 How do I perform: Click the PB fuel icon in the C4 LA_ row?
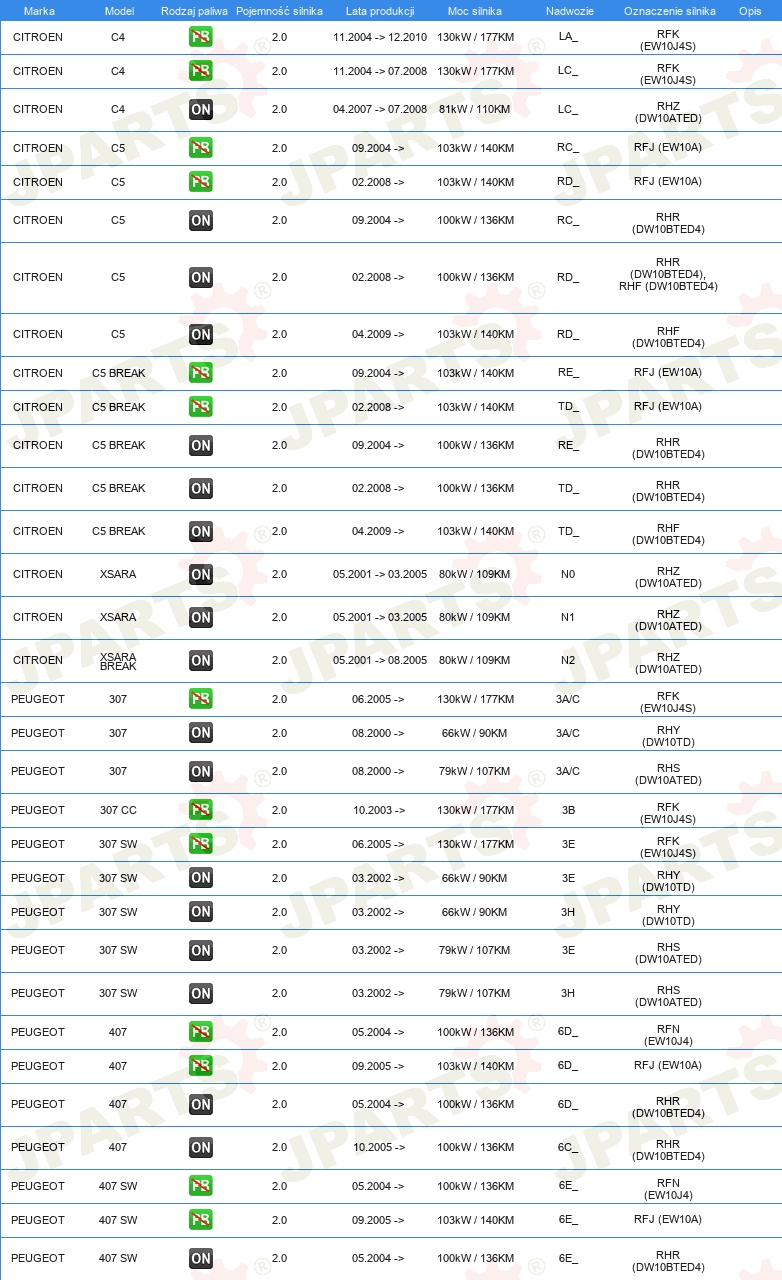(200, 37)
